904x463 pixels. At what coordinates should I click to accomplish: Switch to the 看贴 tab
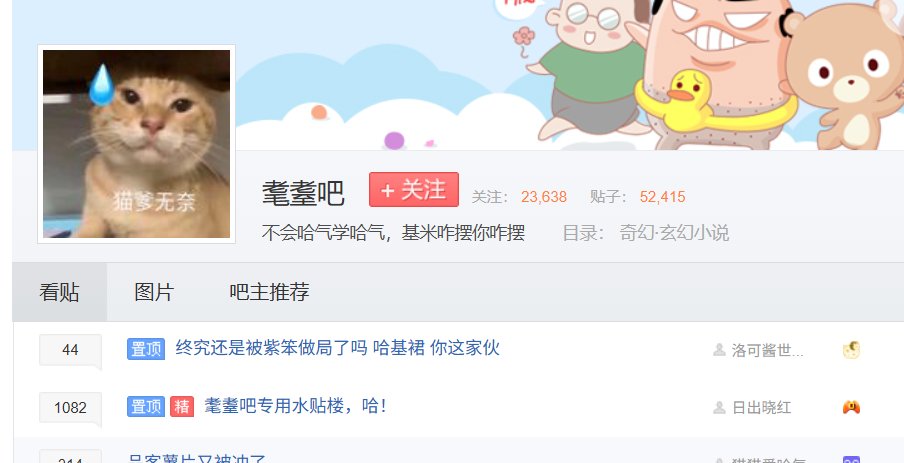coord(59,292)
